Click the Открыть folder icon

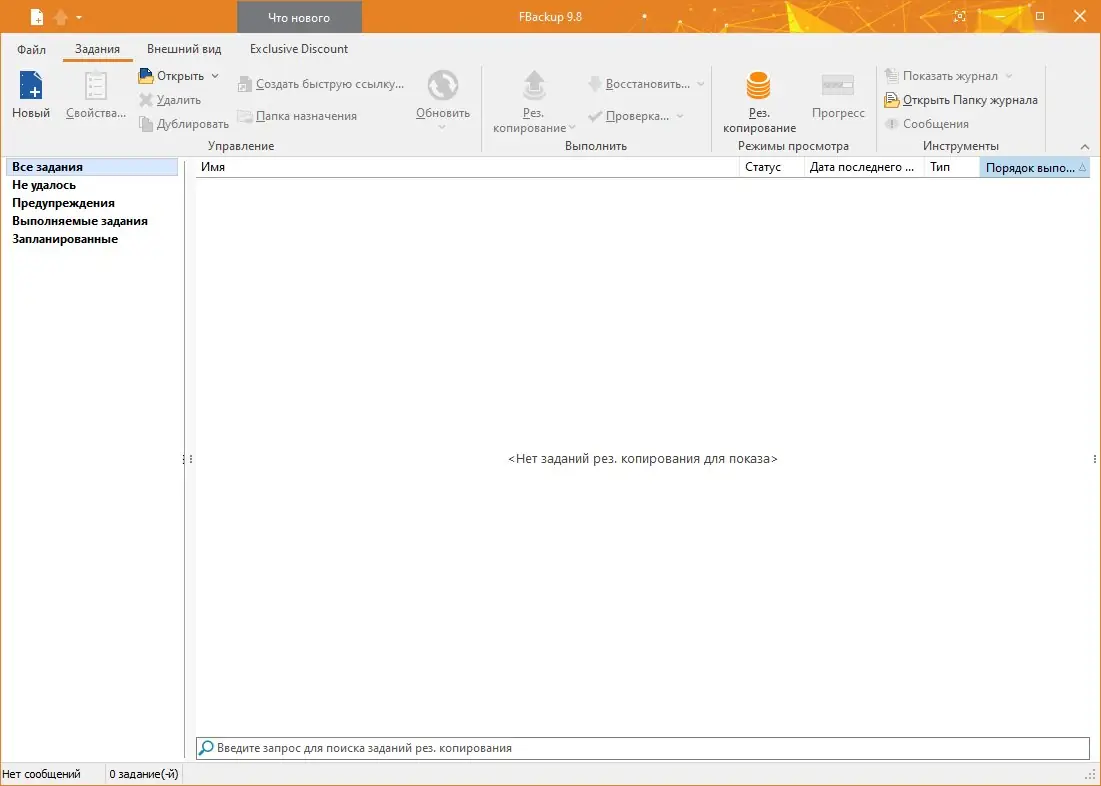(145, 76)
